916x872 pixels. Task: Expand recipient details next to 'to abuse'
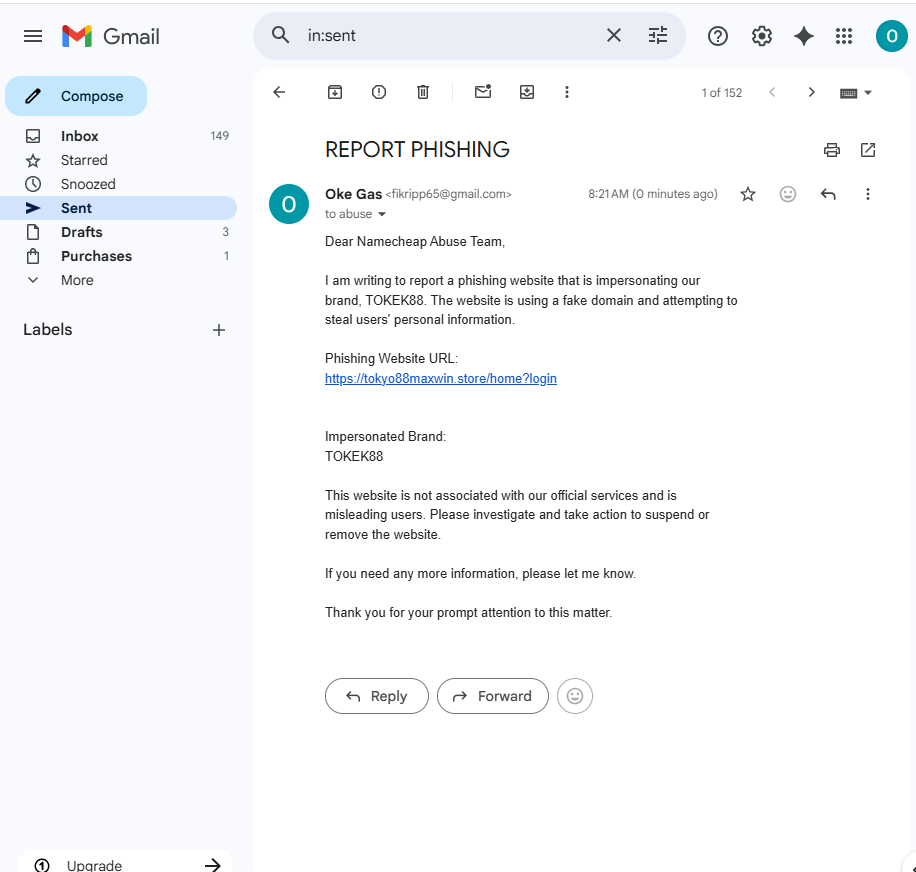tap(382, 214)
